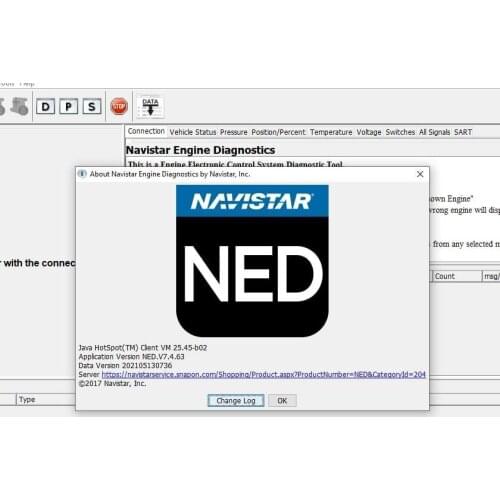Click the About dialog info icon
The image size is (500, 500).
82,174
